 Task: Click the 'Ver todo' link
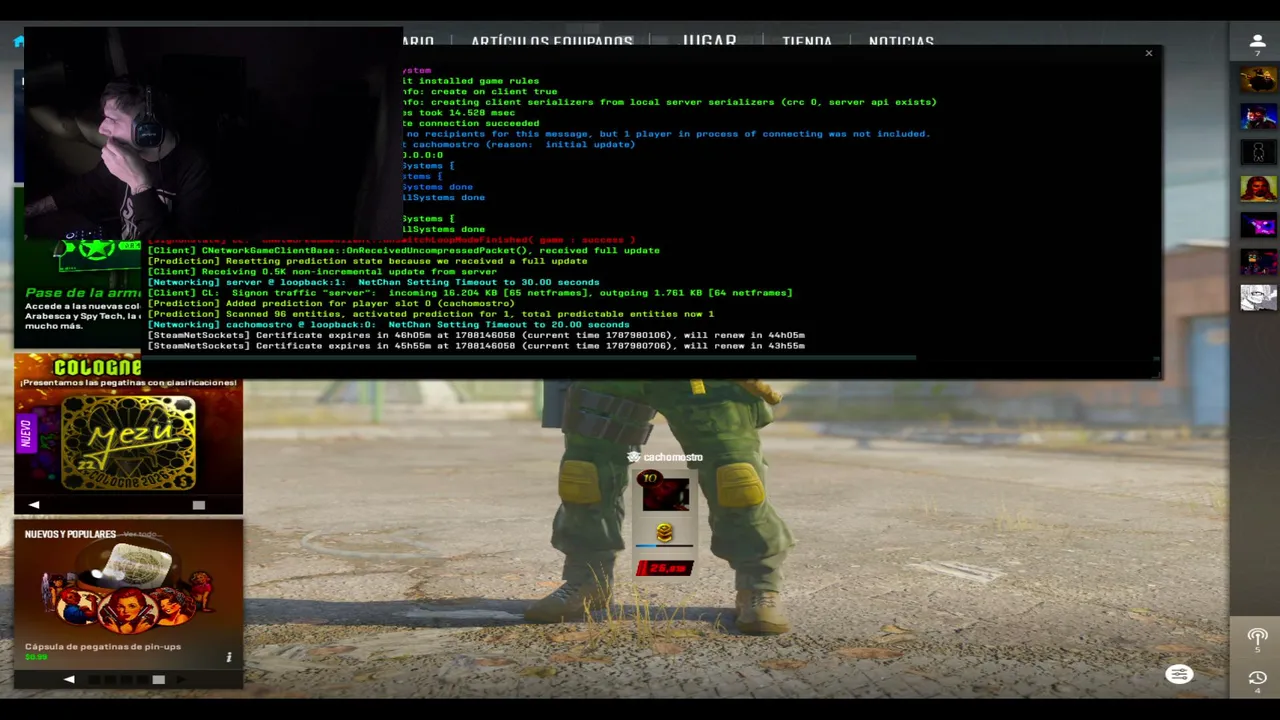(x=140, y=534)
